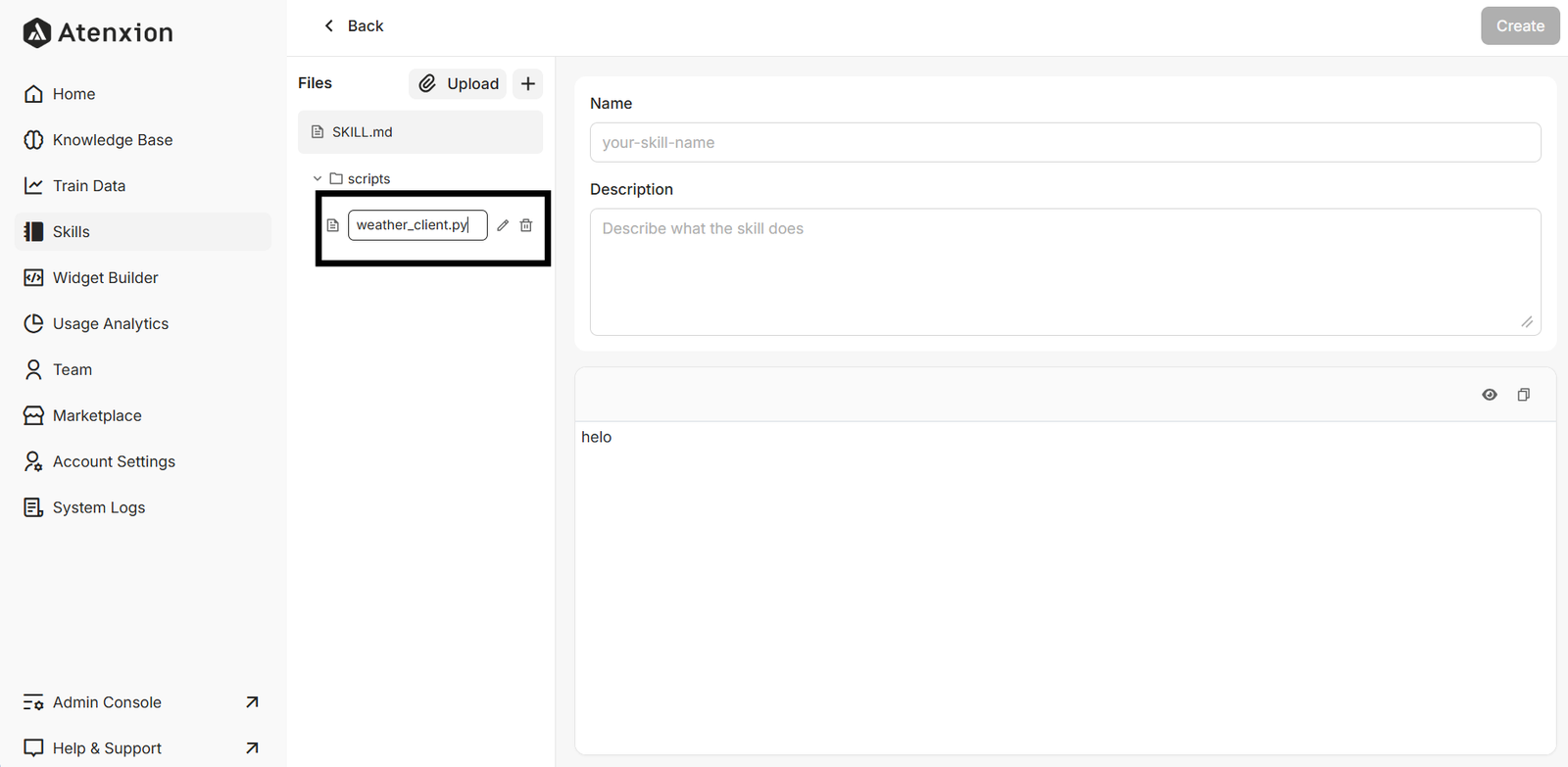Click the Admin Console external arrow icon

(252, 702)
